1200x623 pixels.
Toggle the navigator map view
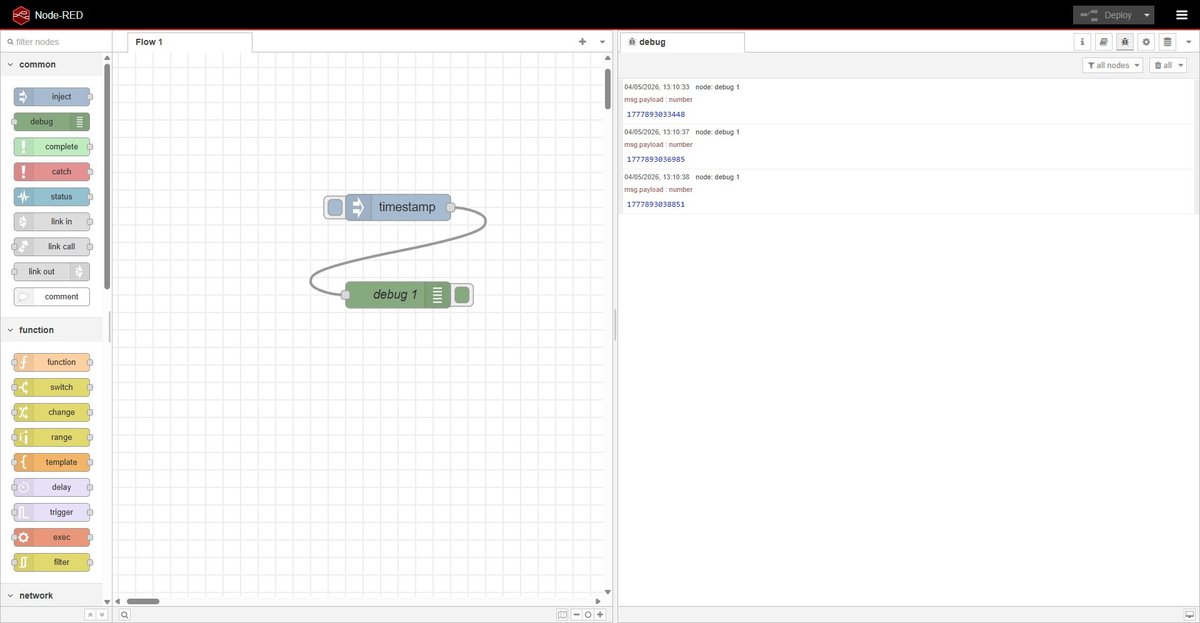tap(562, 615)
